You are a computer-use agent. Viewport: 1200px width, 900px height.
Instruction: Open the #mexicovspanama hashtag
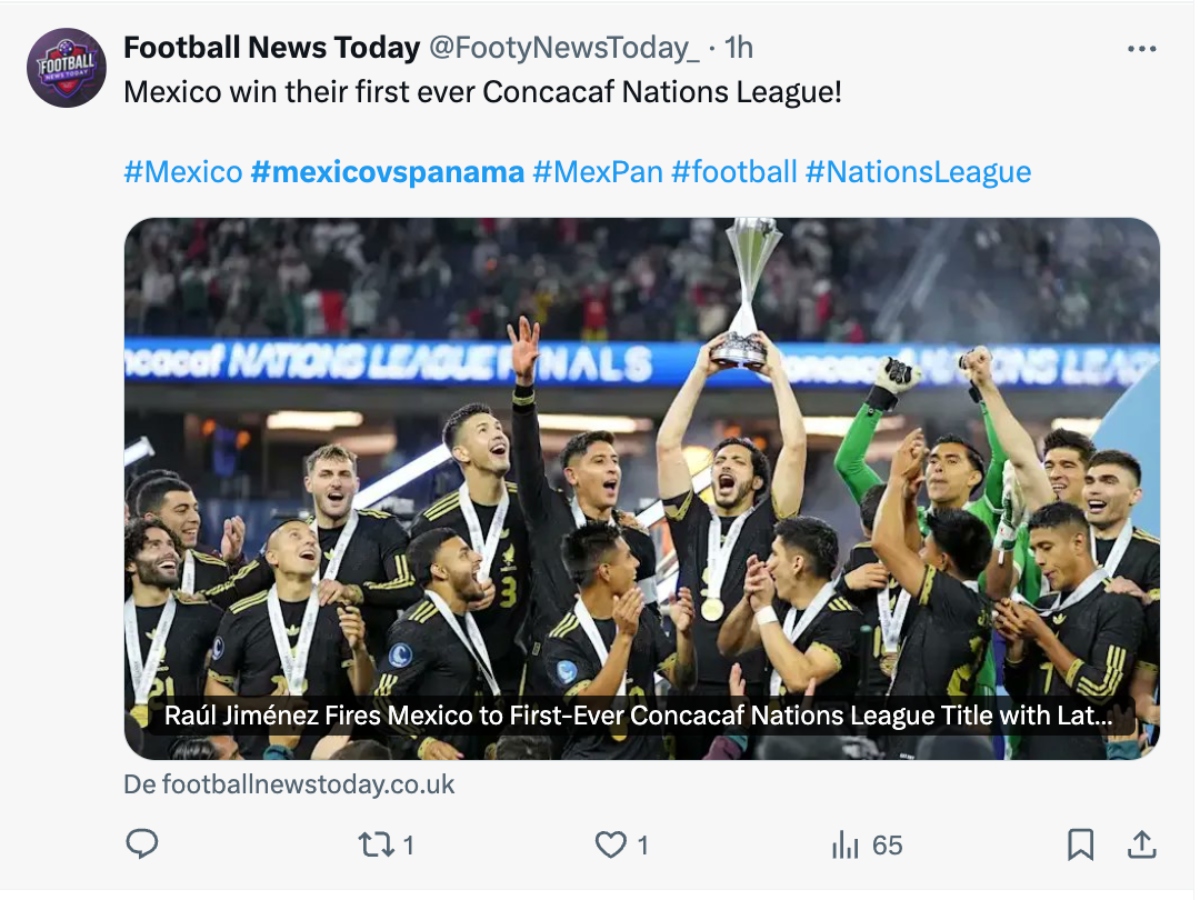point(387,172)
